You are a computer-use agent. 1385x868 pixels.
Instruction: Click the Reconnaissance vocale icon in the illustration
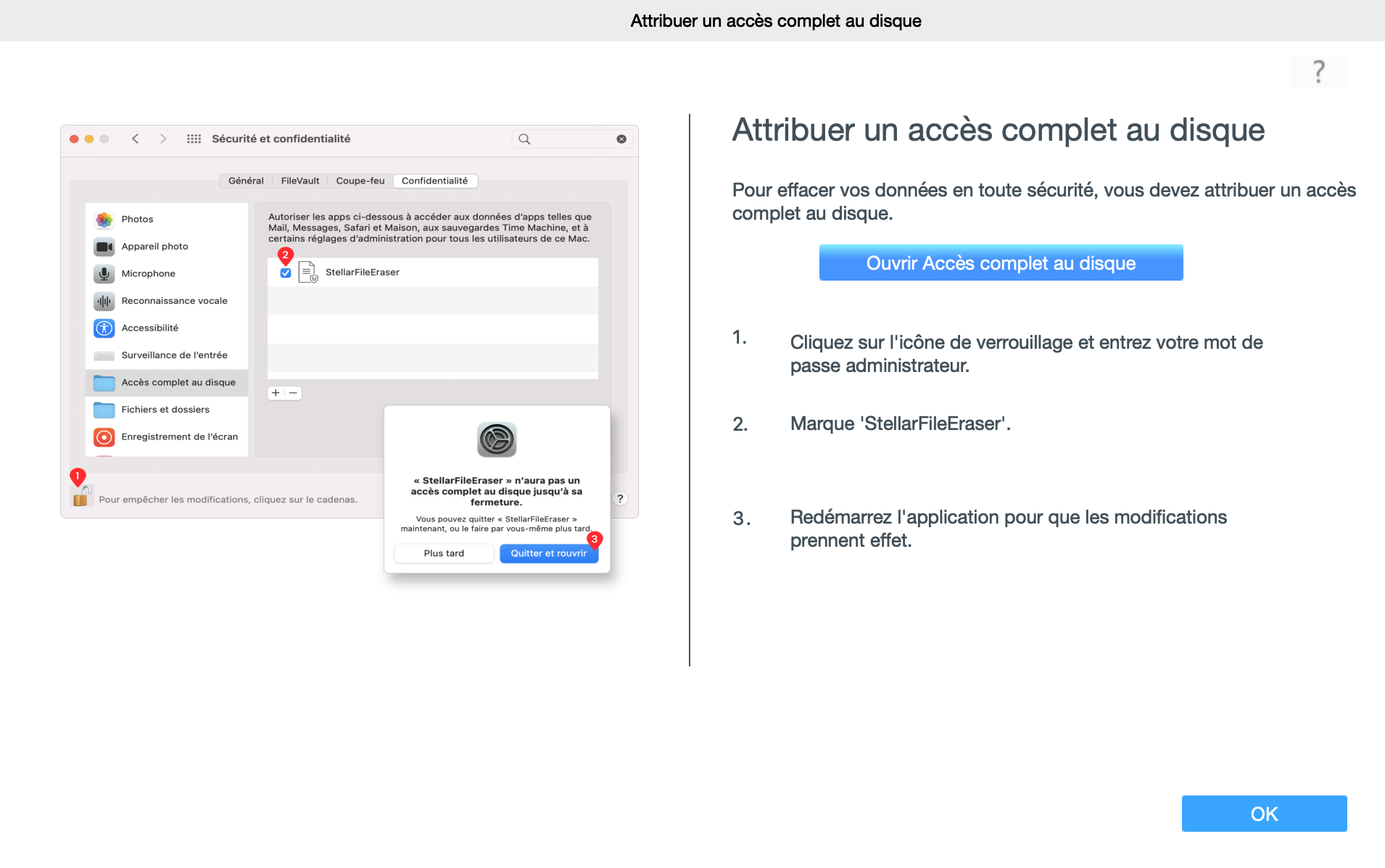tap(104, 301)
